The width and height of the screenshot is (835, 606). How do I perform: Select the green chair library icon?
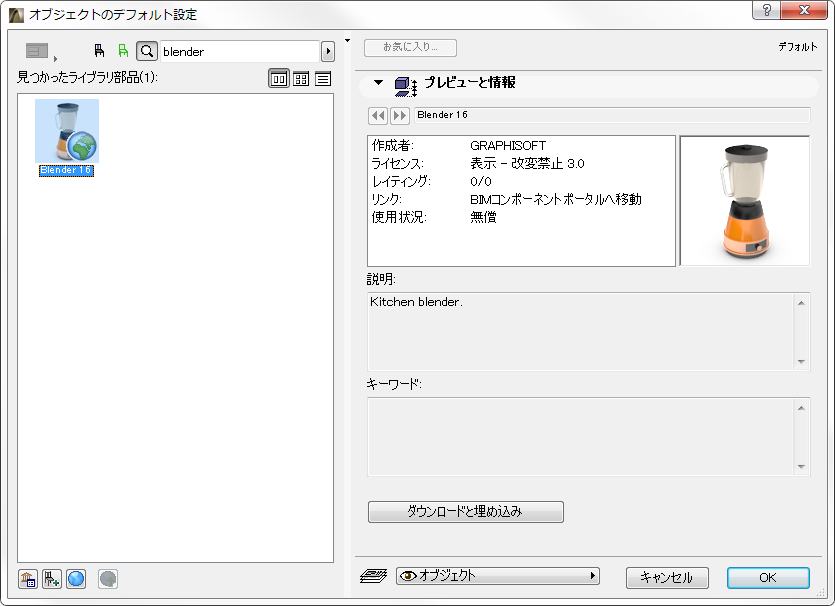coord(124,51)
